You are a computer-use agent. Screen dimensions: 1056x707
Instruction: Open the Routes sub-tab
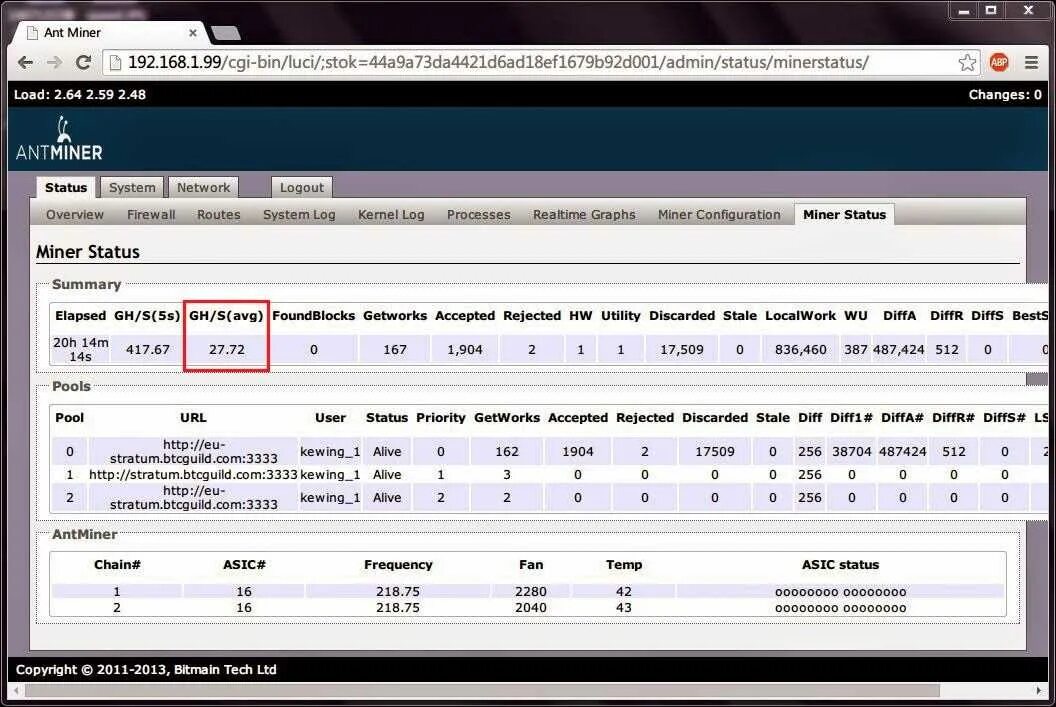click(218, 215)
